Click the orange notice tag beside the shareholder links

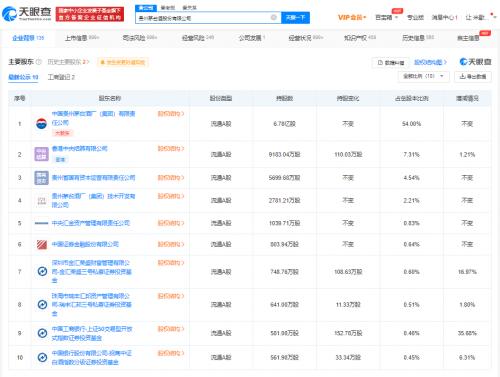click(x=123, y=62)
